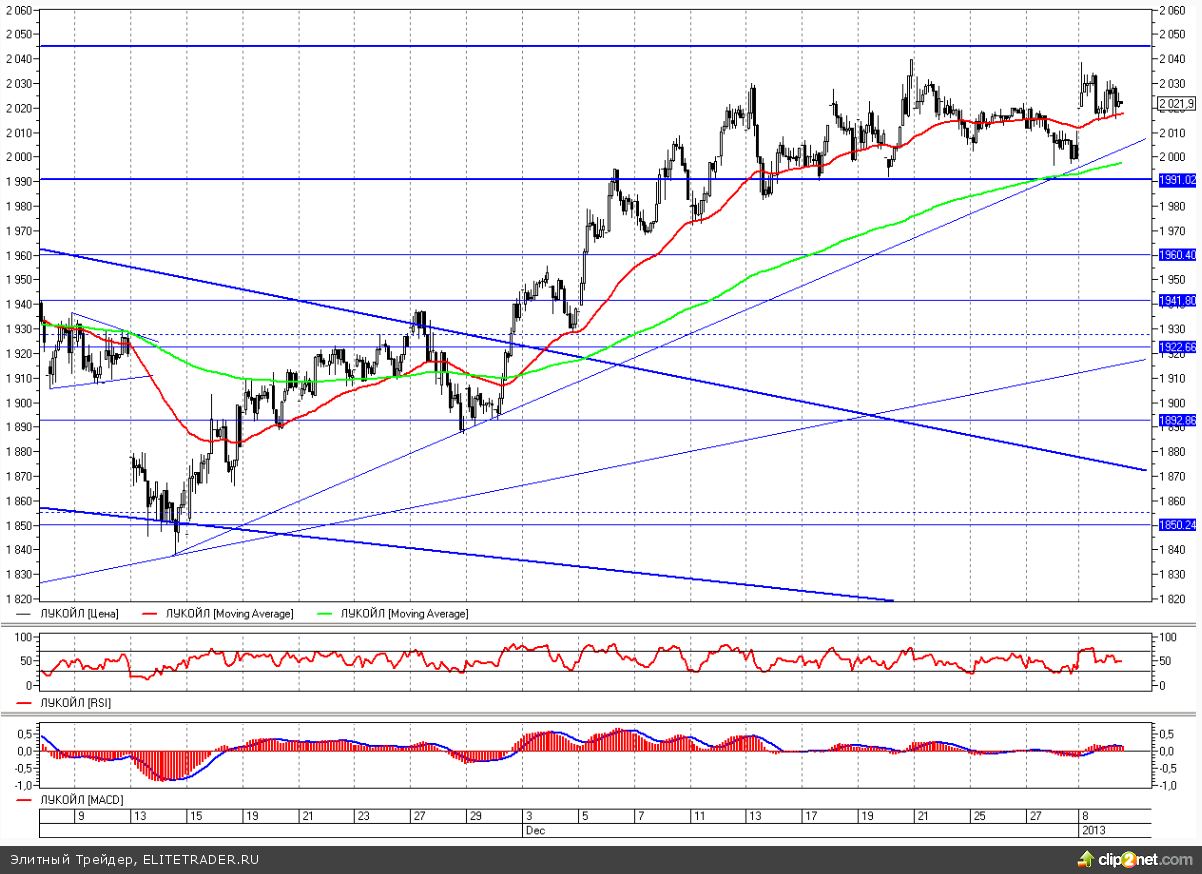The image size is (1202, 874).
Task: Click the red MACD legend line marker
Action: pyautogui.click(x=25, y=801)
